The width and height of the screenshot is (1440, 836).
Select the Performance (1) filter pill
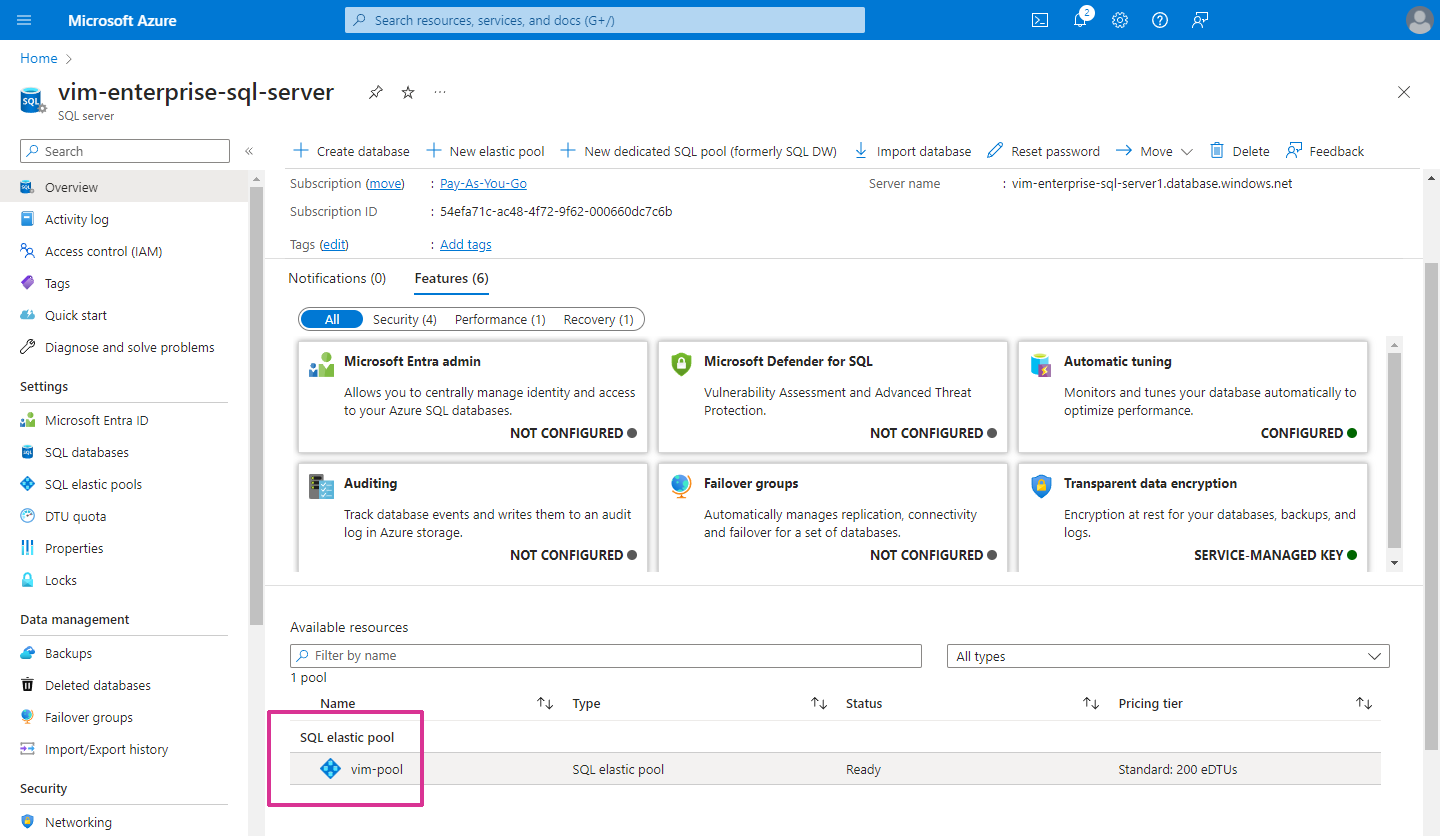tap(500, 319)
